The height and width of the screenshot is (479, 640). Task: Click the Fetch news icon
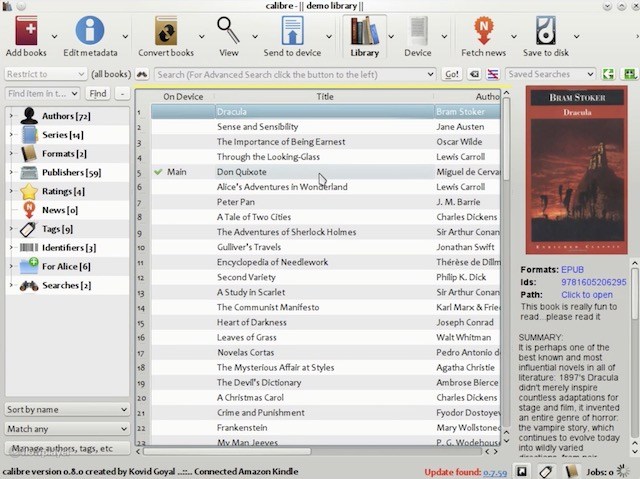[x=484, y=30]
